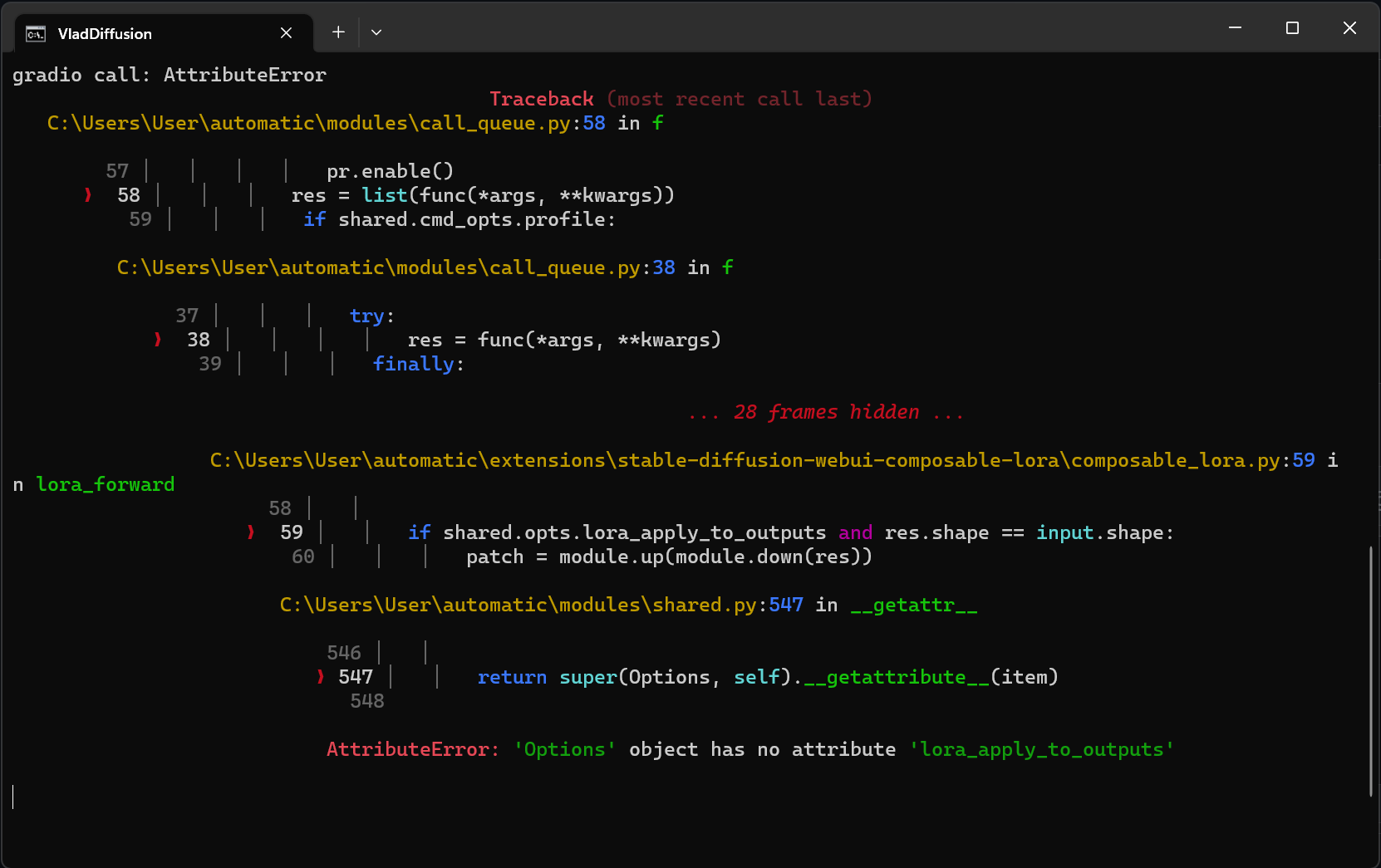Click the 'if shared.cmd_opts.profile:' line

(460, 219)
